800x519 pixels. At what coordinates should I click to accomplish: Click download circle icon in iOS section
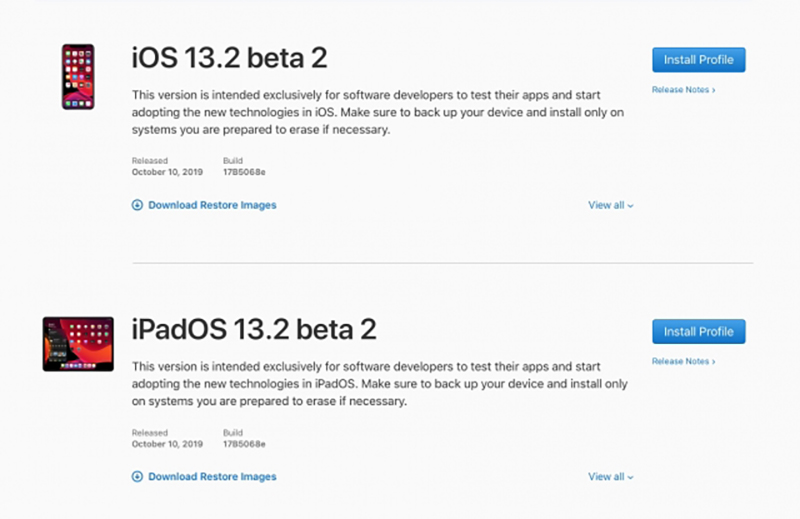pyautogui.click(x=138, y=205)
